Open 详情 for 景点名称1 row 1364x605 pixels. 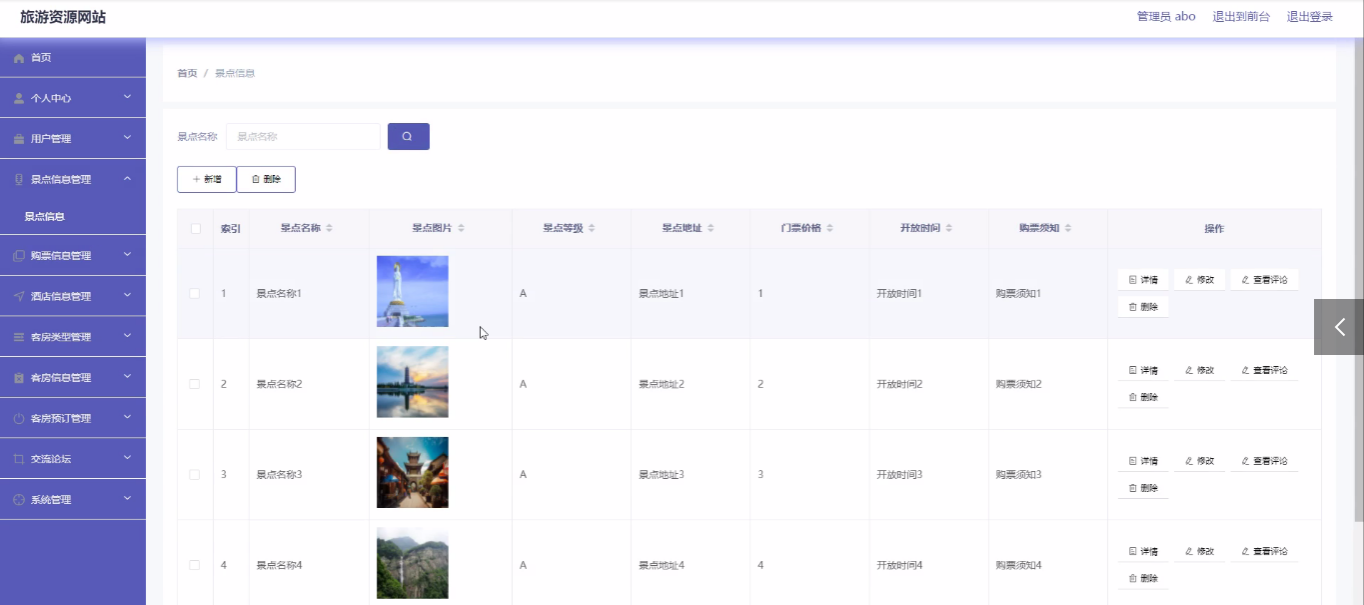(x=1143, y=280)
